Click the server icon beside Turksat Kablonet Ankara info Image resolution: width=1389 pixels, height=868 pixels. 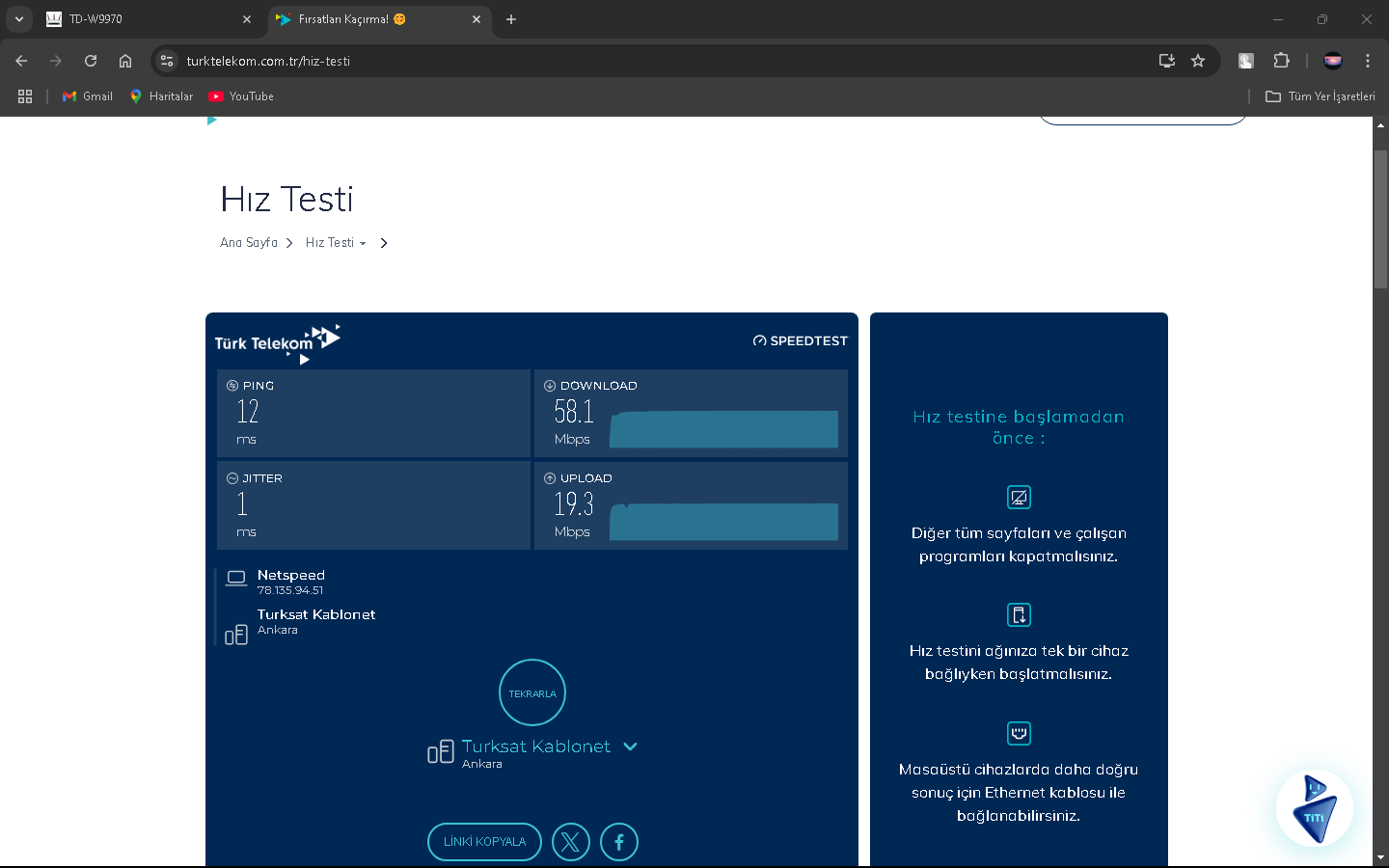(x=236, y=635)
